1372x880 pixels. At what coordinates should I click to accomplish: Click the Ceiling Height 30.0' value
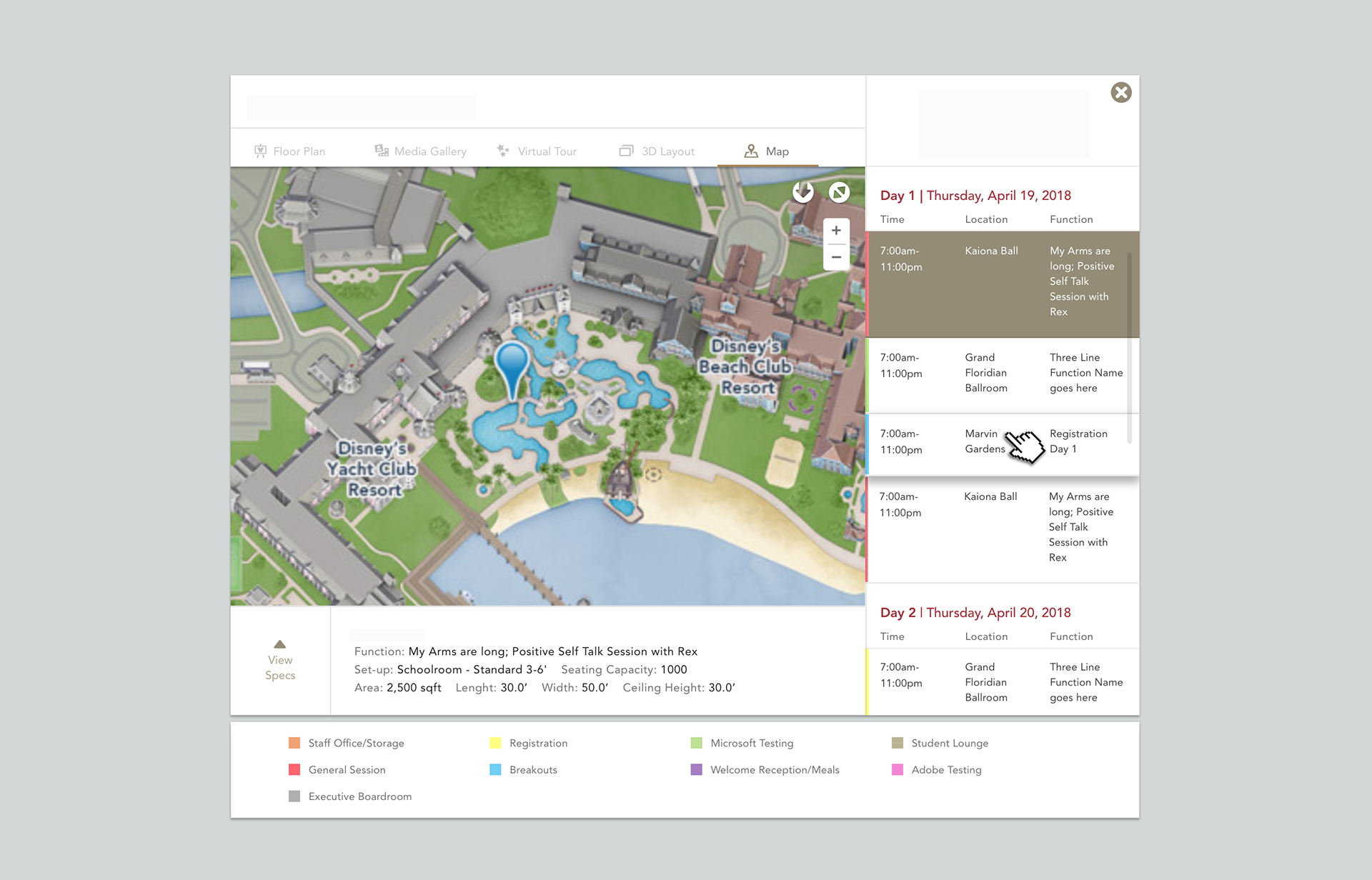point(722,687)
